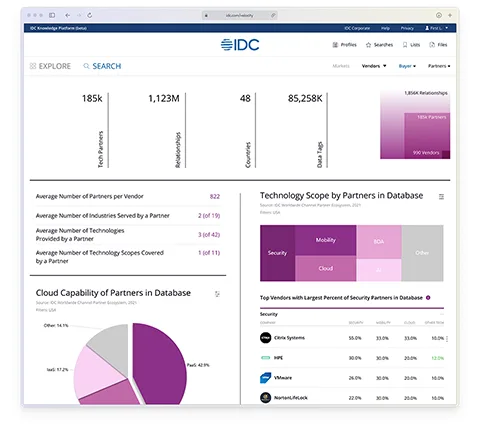The width and height of the screenshot is (480, 427).
Task: Open the Technology Scope chart menu icon
Action: 441,197
